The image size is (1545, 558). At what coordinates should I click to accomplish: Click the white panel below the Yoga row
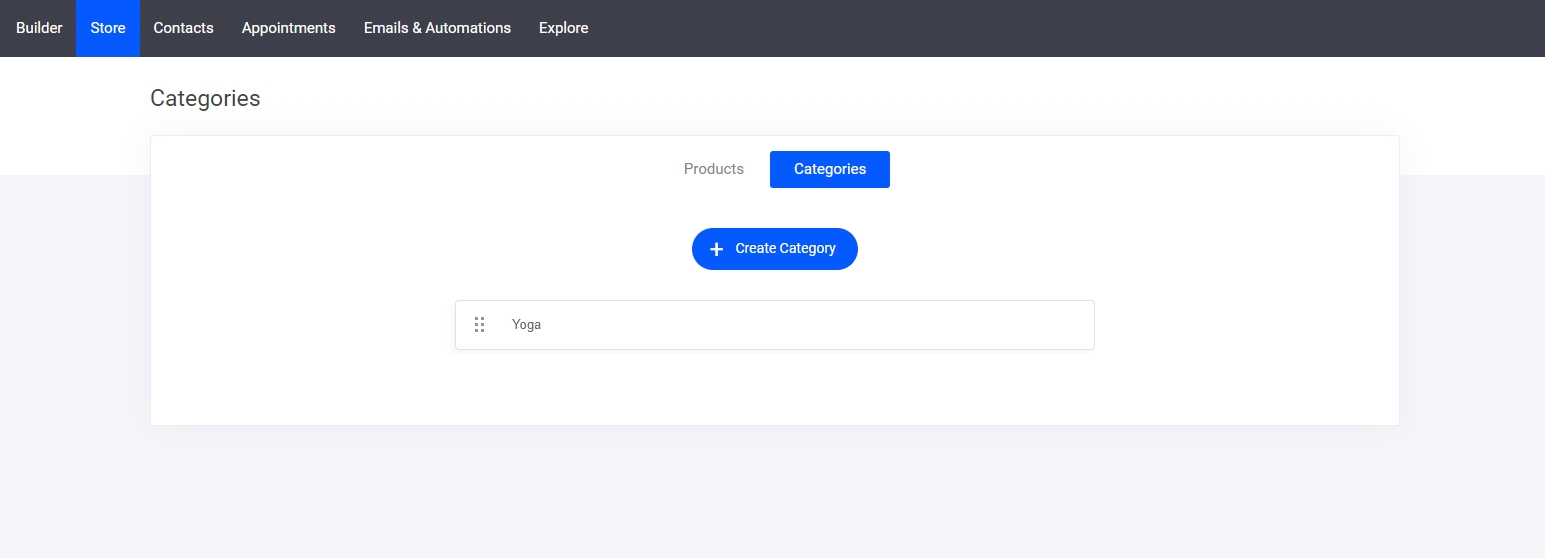click(774, 388)
